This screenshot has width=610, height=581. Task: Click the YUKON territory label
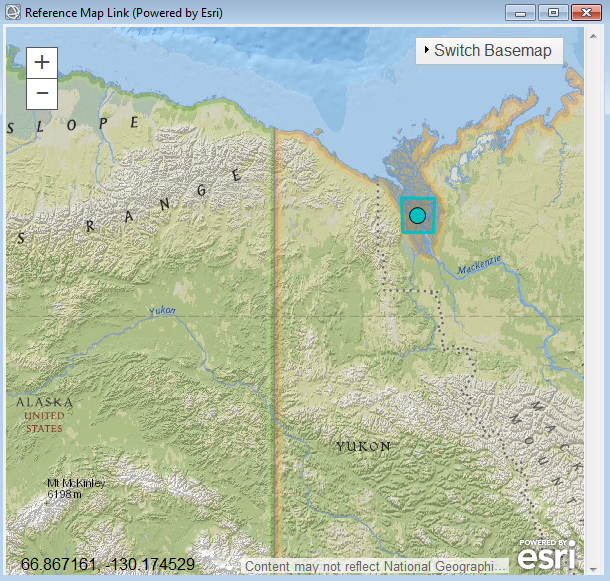(x=363, y=446)
